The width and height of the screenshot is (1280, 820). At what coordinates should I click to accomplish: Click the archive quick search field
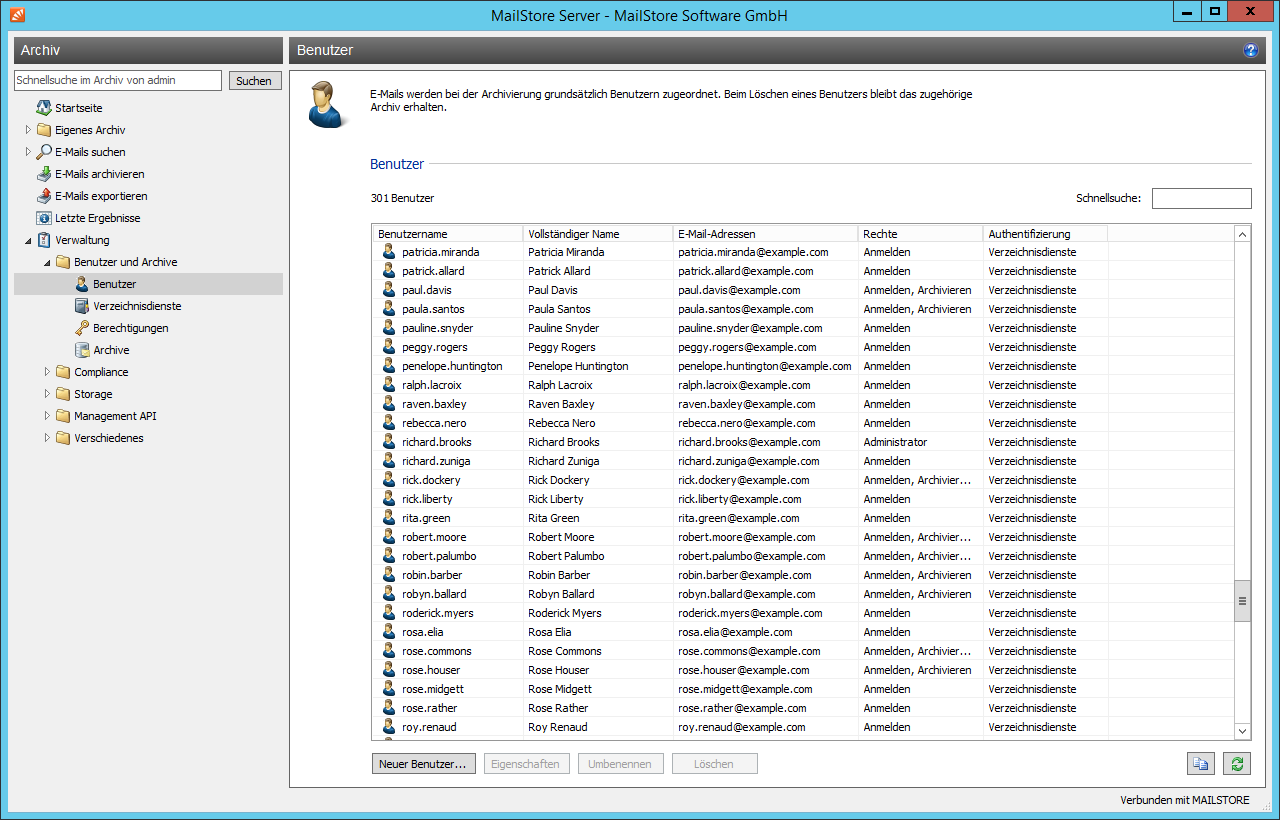(x=118, y=81)
